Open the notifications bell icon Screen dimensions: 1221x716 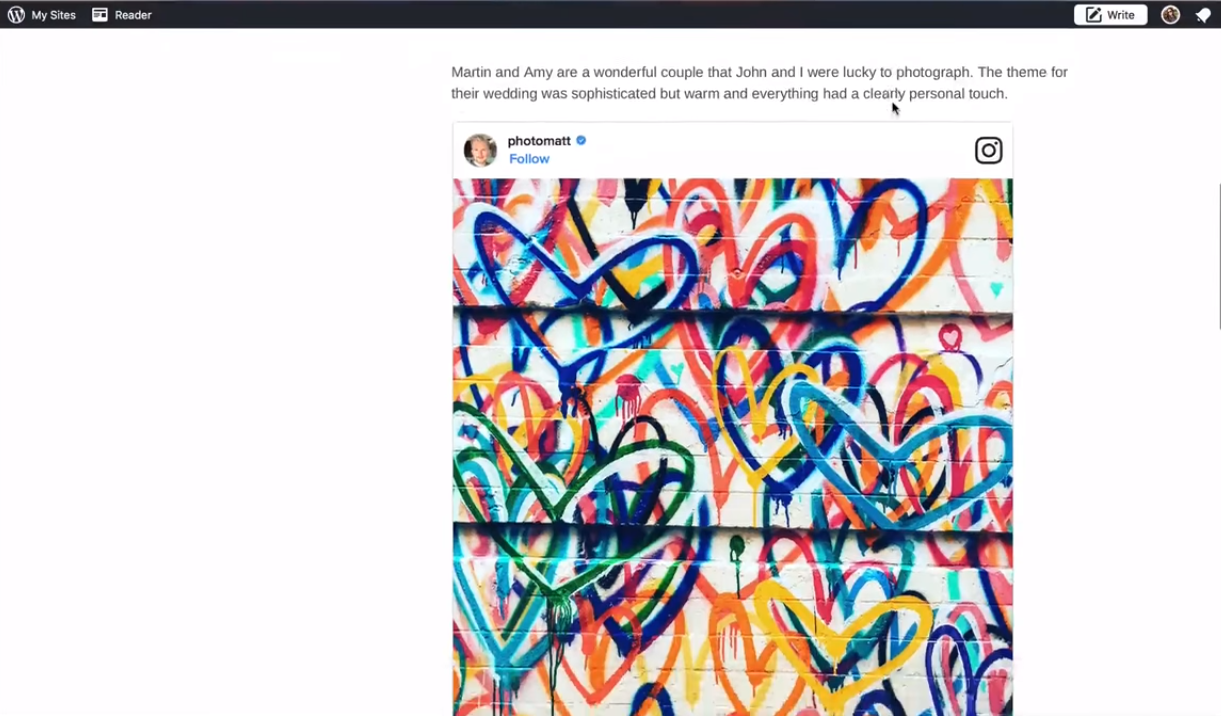click(x=1203, y=15)
